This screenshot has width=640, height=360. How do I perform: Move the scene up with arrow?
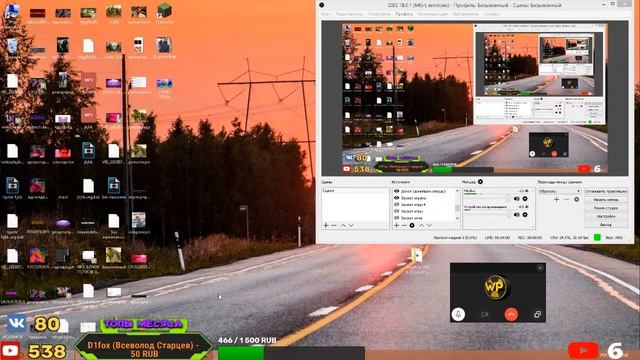tap(343, 225)
